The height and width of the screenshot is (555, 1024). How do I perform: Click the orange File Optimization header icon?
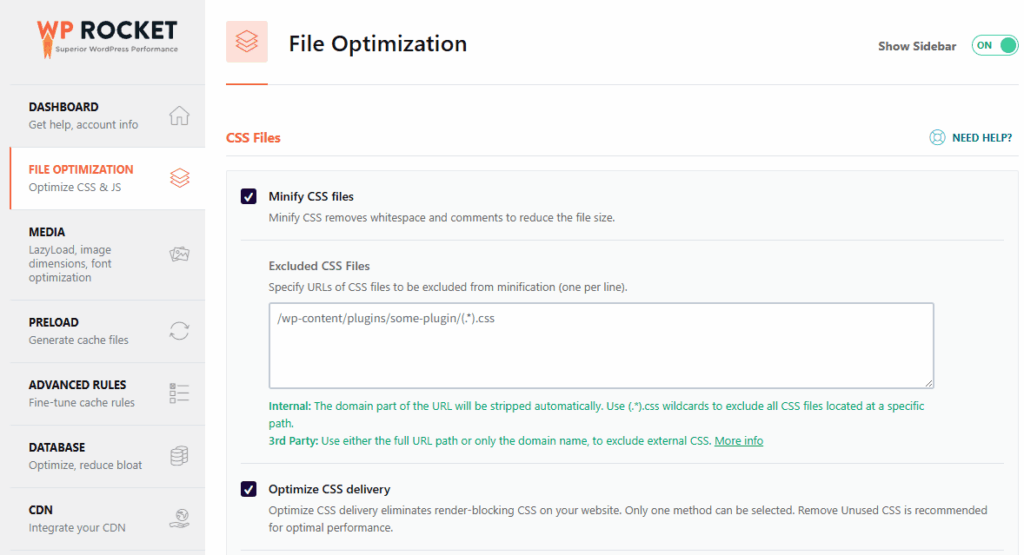tap(247, 43)
